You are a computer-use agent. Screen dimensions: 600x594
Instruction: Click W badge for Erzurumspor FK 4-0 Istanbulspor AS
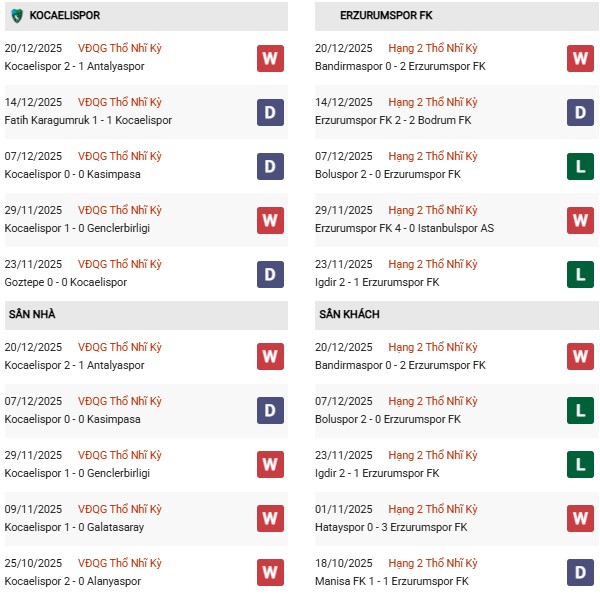click(581, 220)
